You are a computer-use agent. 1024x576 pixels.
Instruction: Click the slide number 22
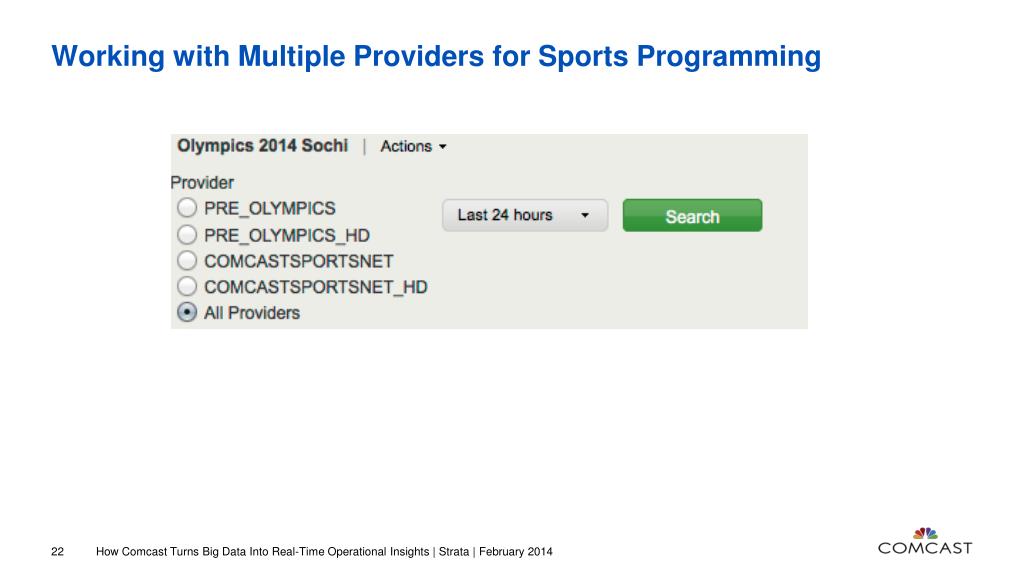pyautogui.click(x=57, y=551)
